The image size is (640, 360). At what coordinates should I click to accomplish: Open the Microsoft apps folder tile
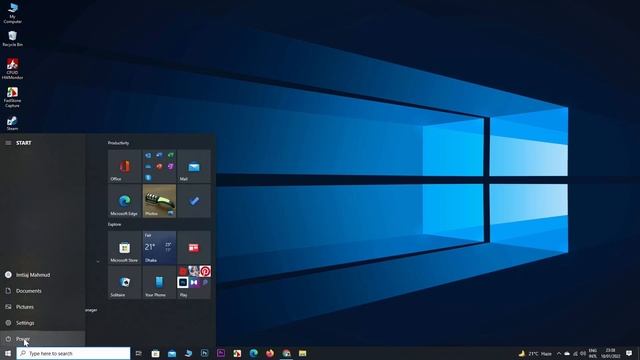(159, 166)
